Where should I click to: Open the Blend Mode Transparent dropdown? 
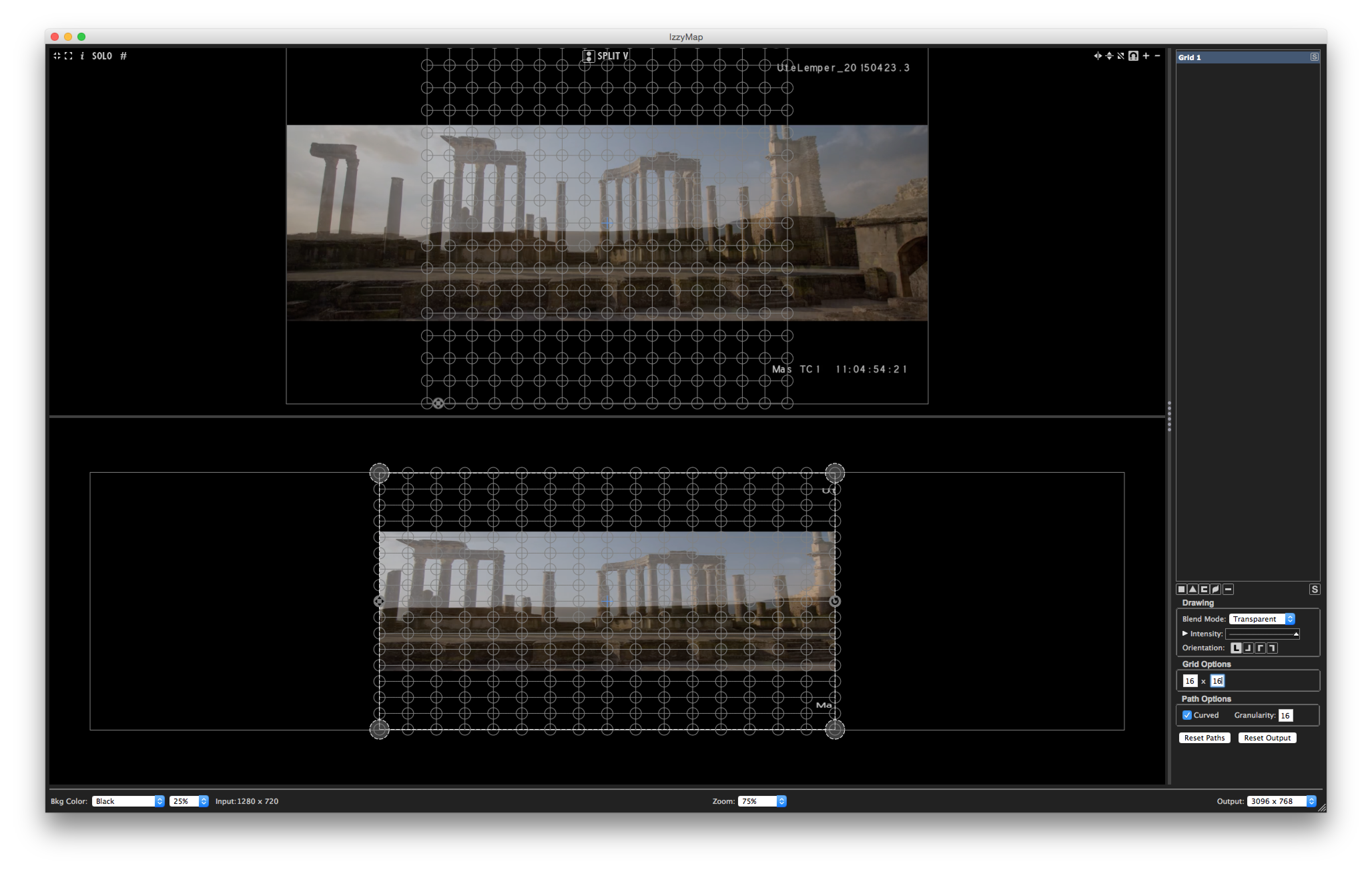(1262, 619)
